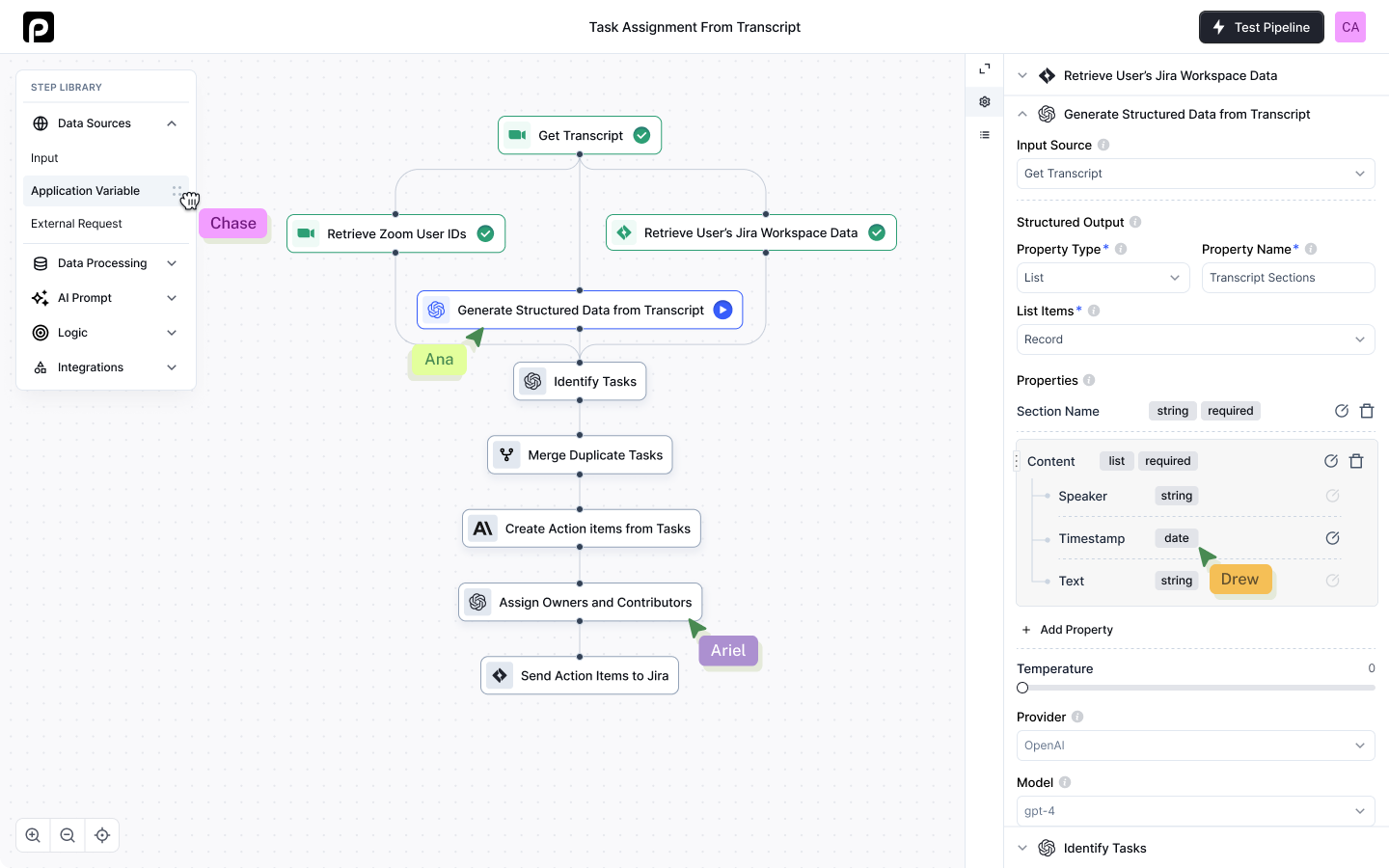Click the zoom out magnifier icon
This screenshot has width=1389, height=868.
68,835
